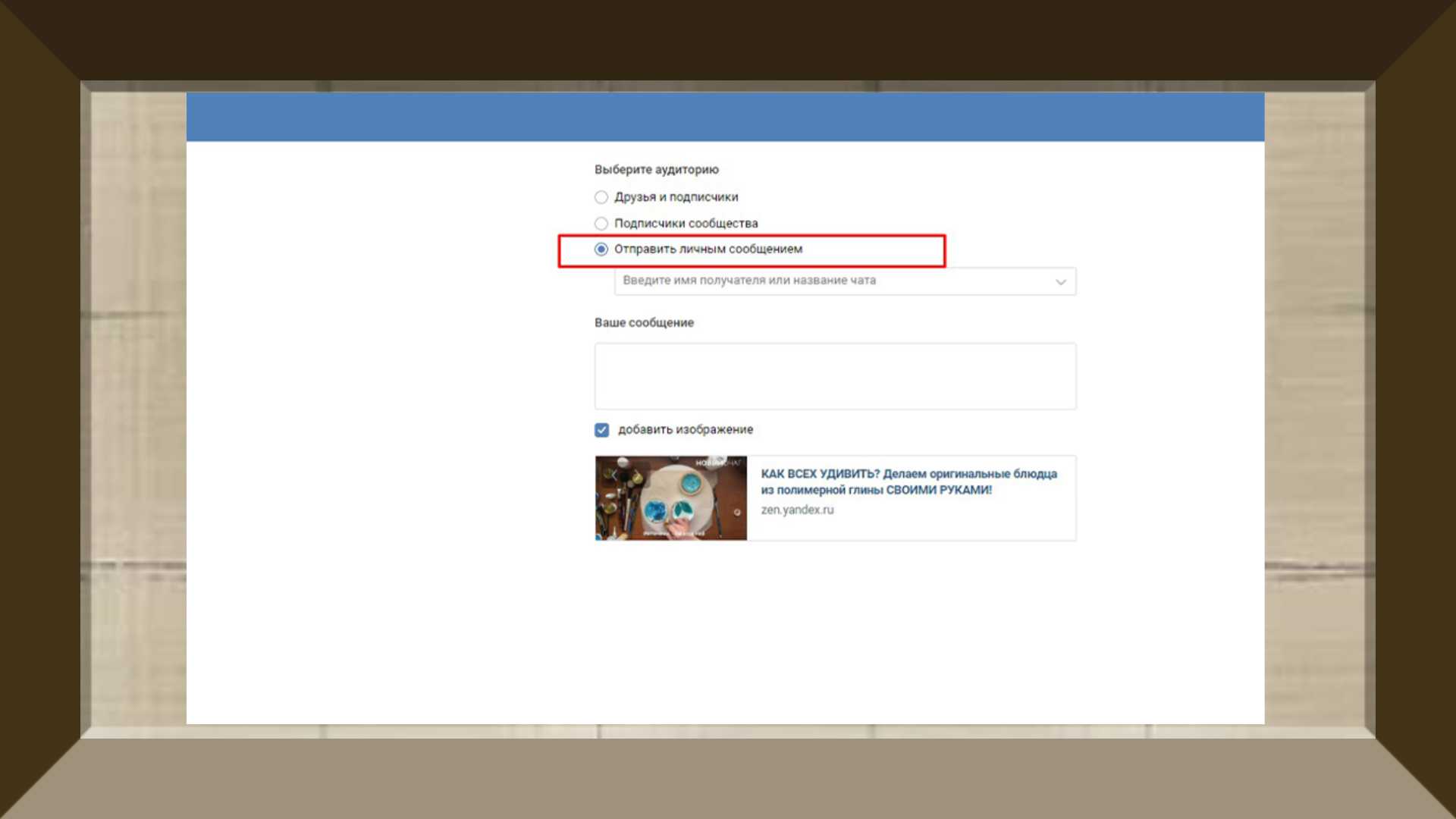Click the 'Друзья и подписчики' label text
This screenshot has height=819, width=1456.
[x=676, y=197]
